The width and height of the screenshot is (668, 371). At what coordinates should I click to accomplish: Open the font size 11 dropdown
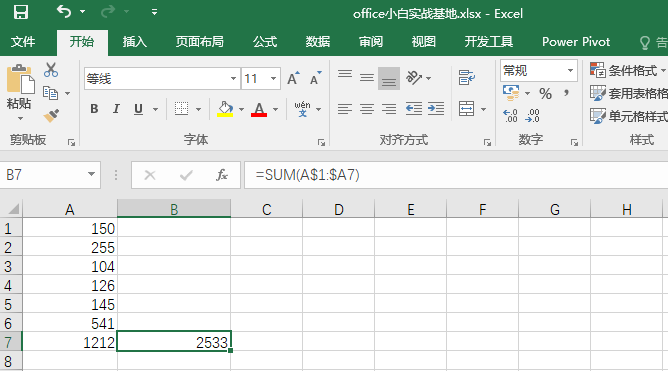click(273, 78)
